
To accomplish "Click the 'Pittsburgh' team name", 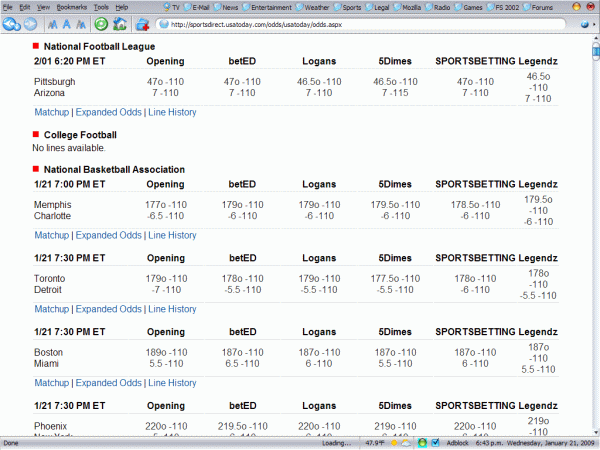I will click(x=54, y=82).
